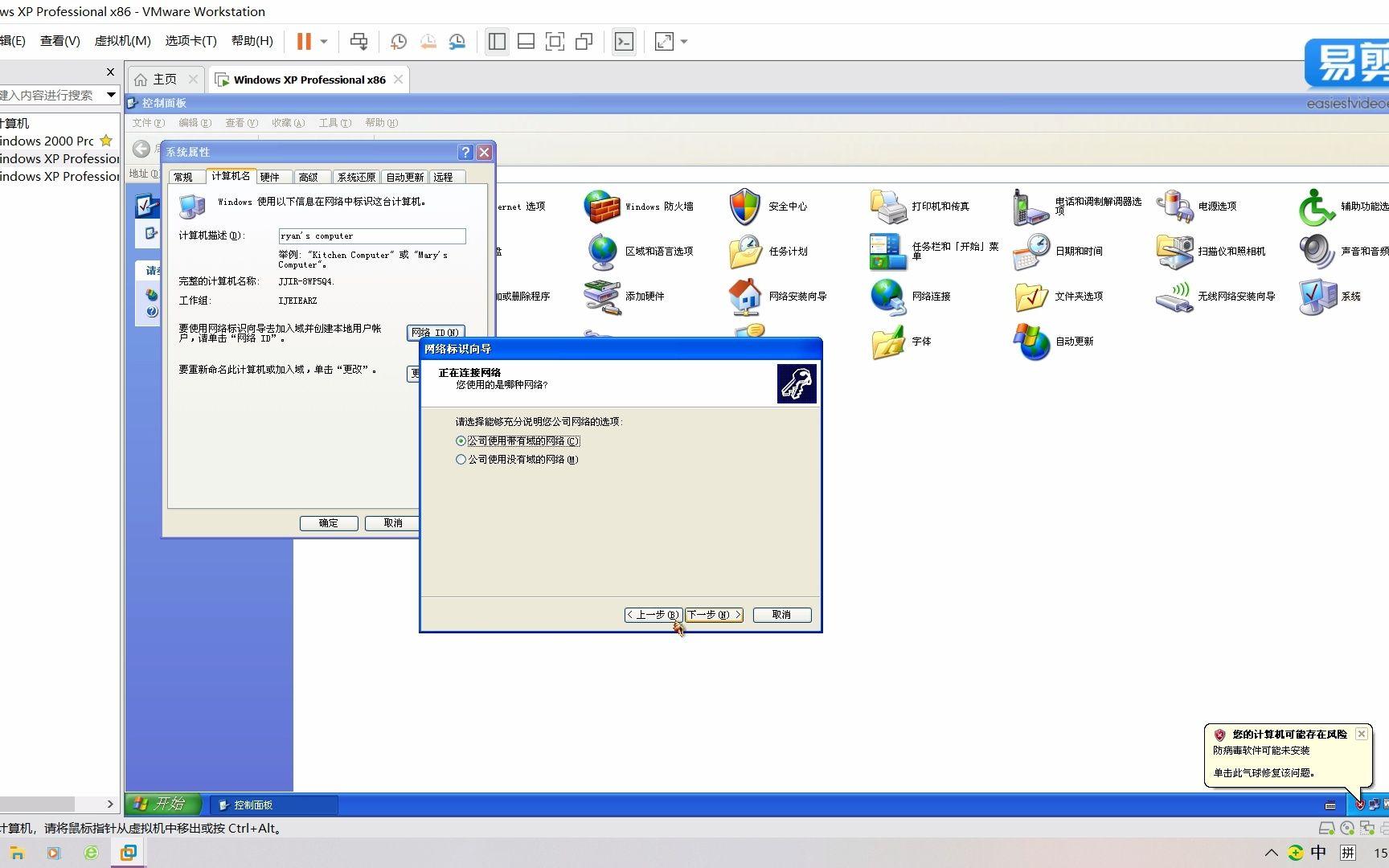Open VMware 帮助(H) menu
This screenshot has height=868, width=1389.
tap(252, 41)
